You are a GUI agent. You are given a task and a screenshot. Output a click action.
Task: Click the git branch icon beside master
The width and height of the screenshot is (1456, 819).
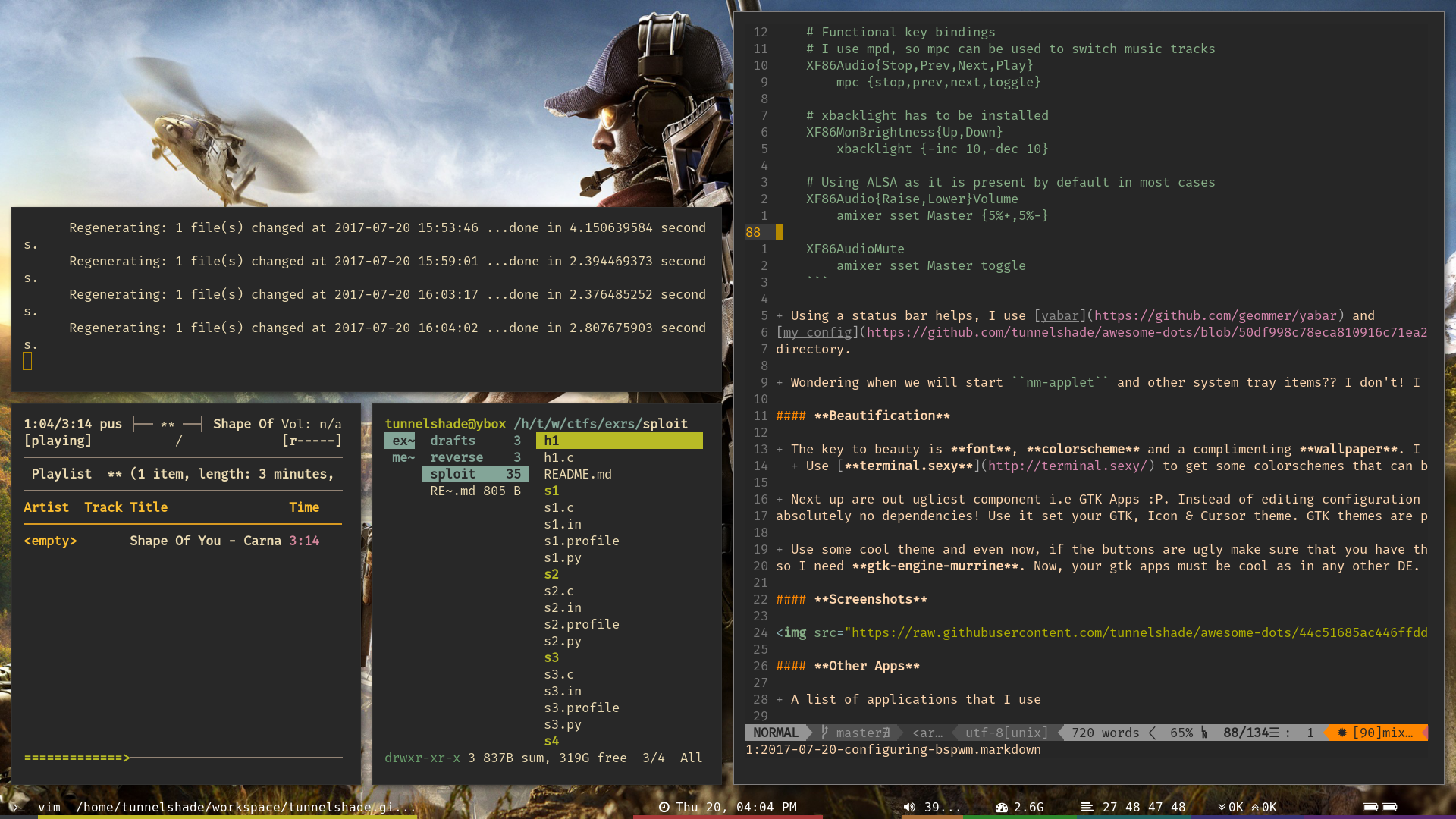pyautogui.click(x=825, y=733)
